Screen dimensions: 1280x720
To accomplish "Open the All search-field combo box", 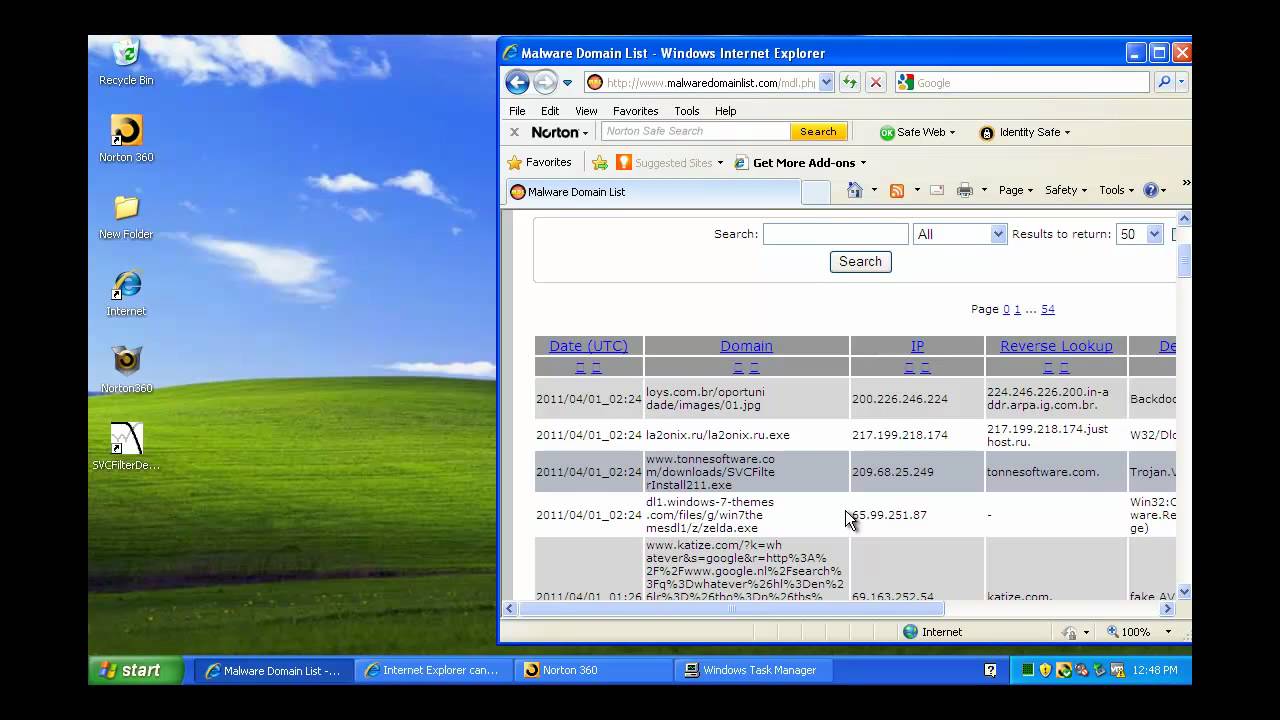I will (x=960, y=234).
